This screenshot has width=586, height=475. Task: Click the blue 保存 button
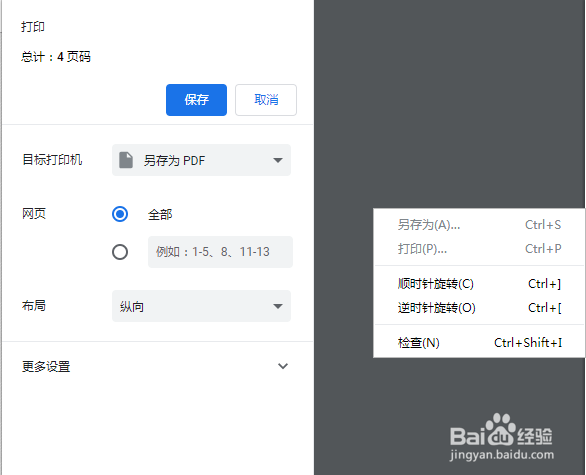pos(196,100)
